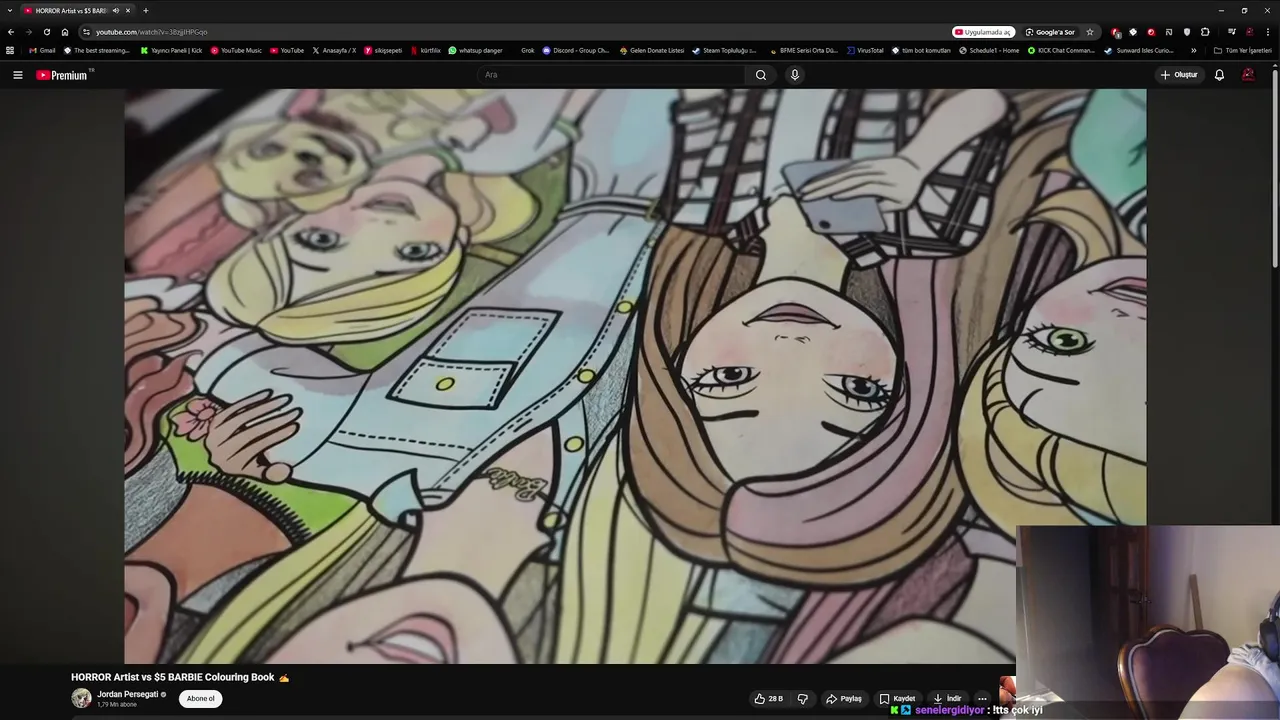Focus the YouTube Ara search field
1280x720 pixels.
(610, 75)
